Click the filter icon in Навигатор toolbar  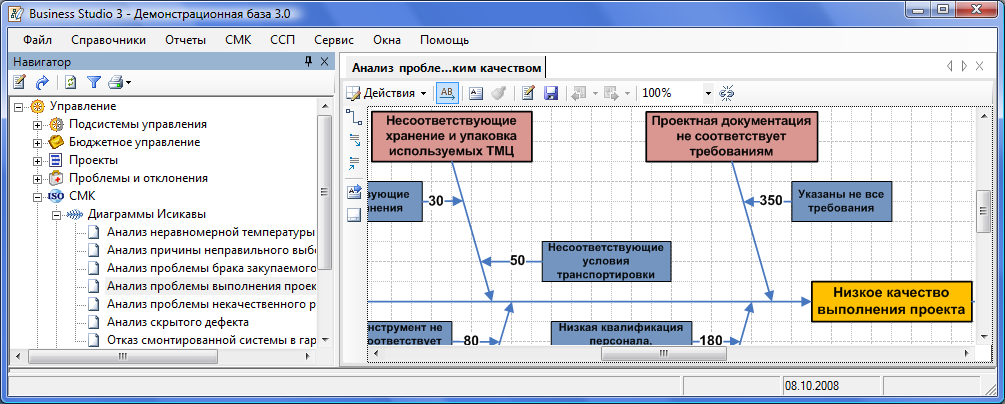[x=94, y=82]
